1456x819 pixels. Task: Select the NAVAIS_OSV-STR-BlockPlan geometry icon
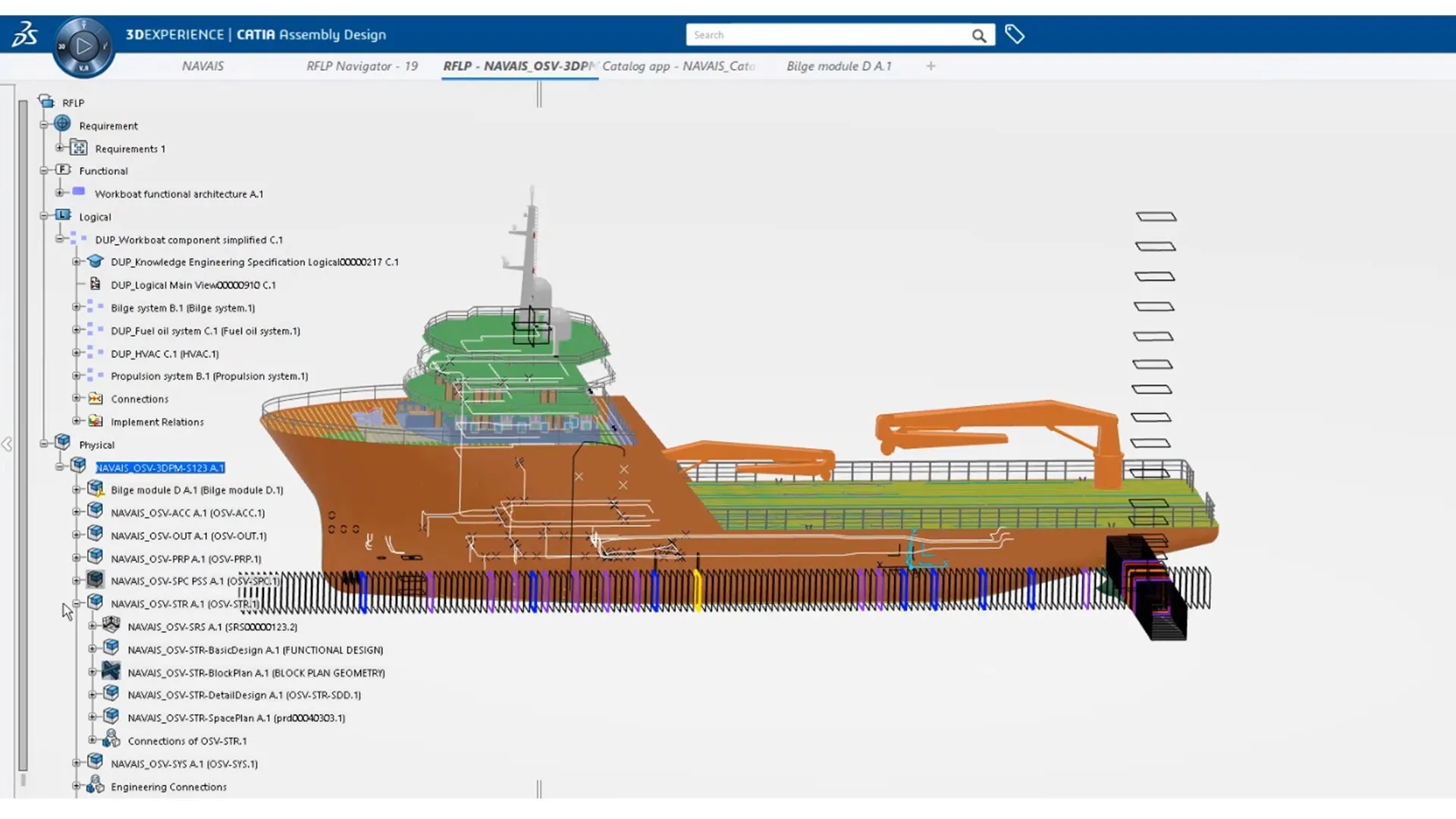point(111,671)
